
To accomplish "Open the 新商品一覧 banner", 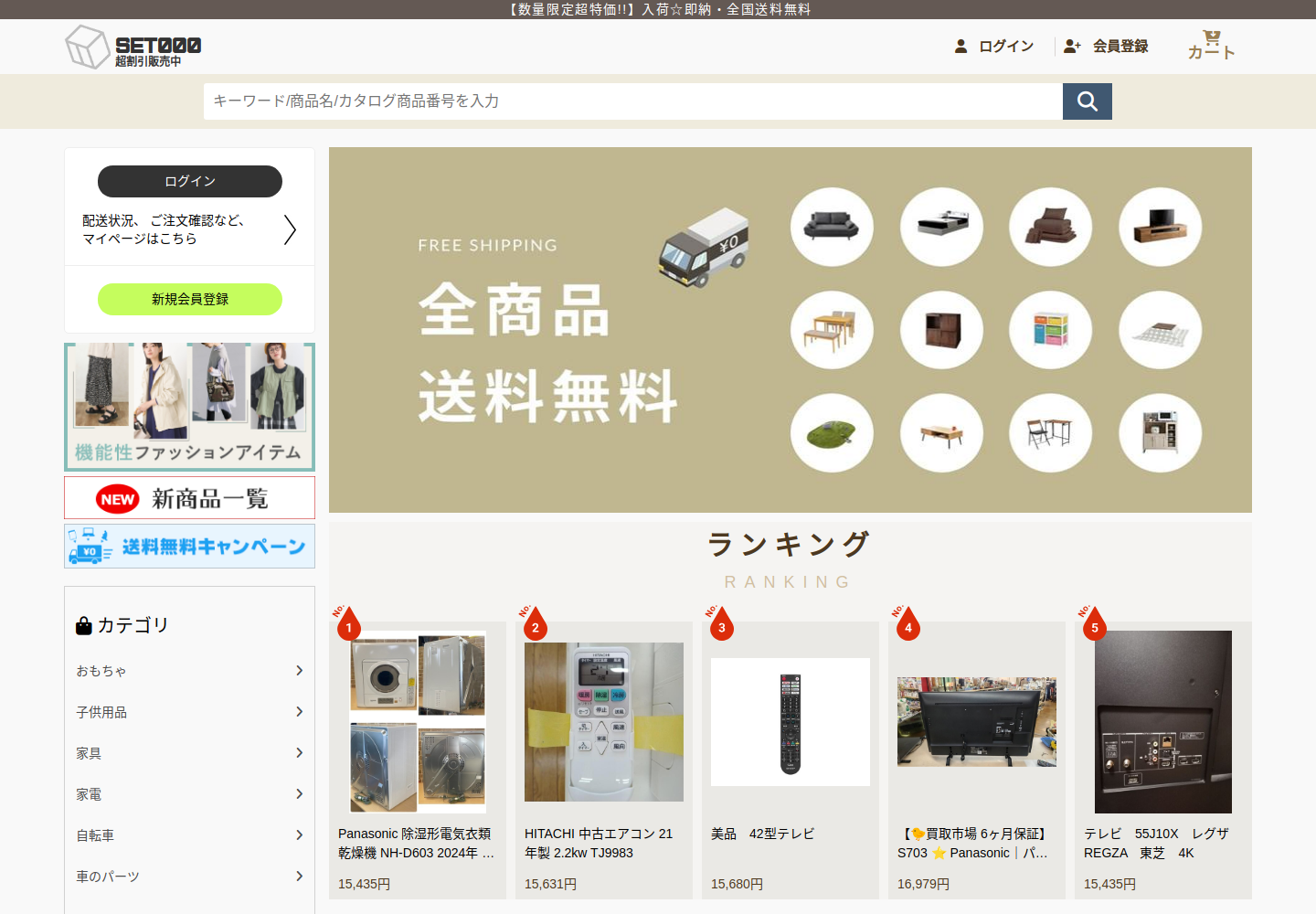I will 190,498.
